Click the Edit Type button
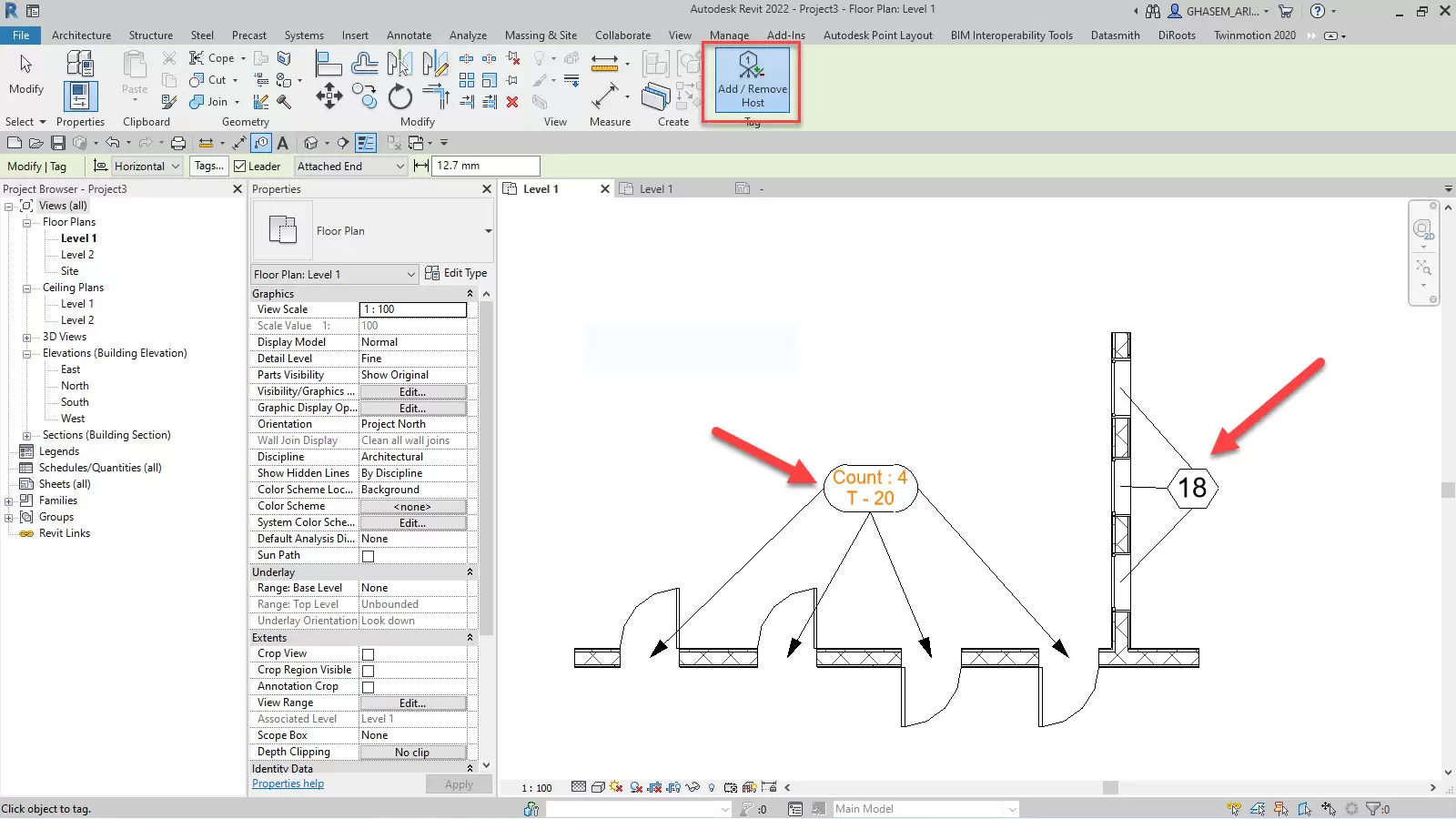This screenshot has width=1456, height=819. click(456, 273)
